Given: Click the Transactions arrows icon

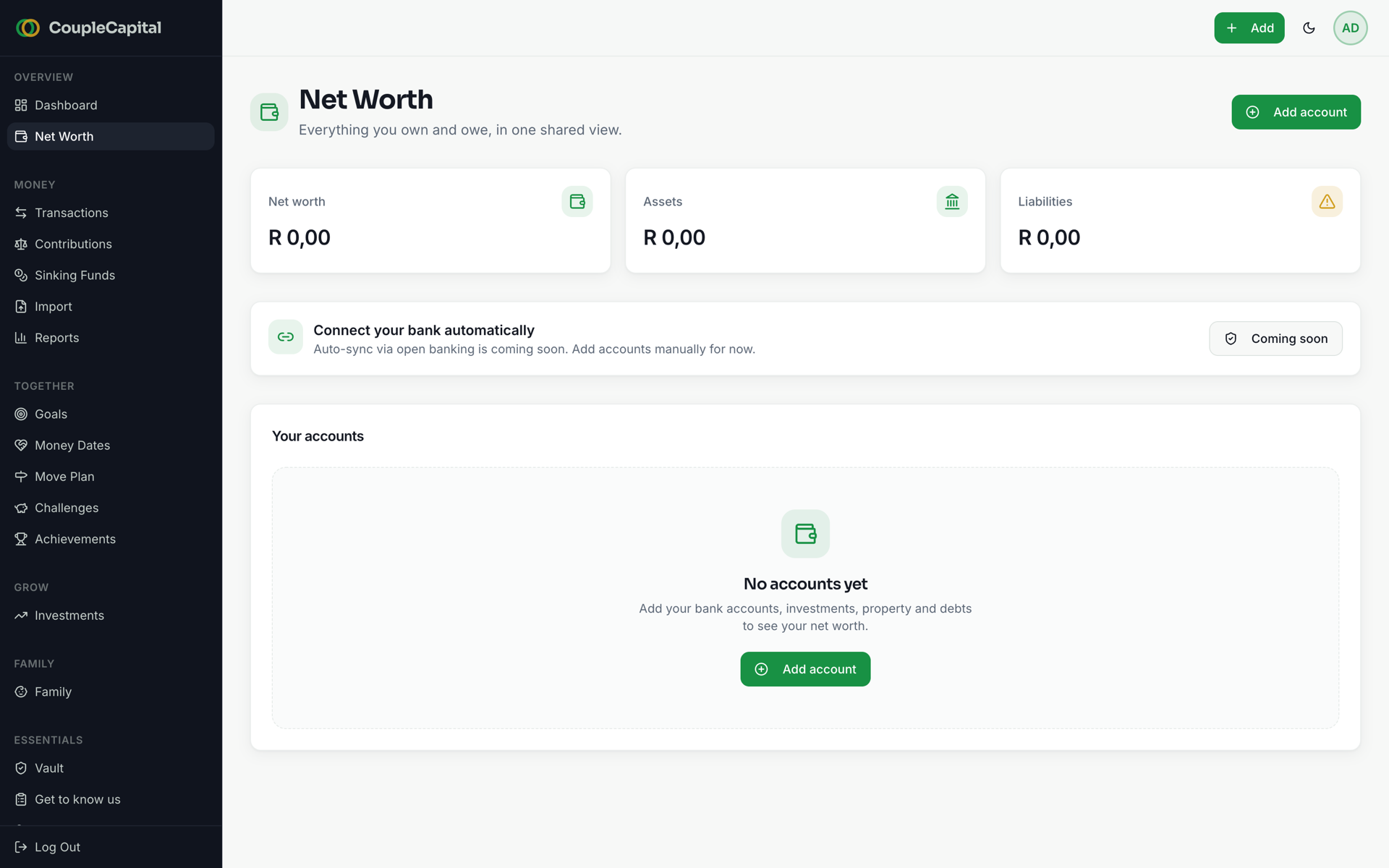Looking at the screenshot, I should (x=21, y=213).
